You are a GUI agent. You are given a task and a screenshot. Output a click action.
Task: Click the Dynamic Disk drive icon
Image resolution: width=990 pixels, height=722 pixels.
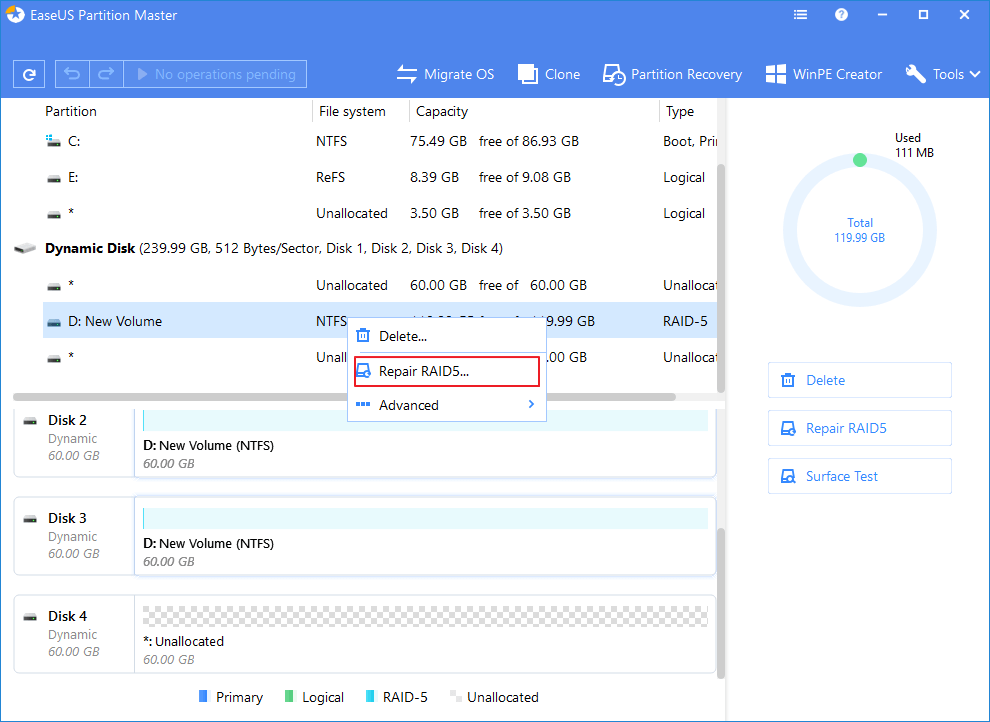coord(25,249)
